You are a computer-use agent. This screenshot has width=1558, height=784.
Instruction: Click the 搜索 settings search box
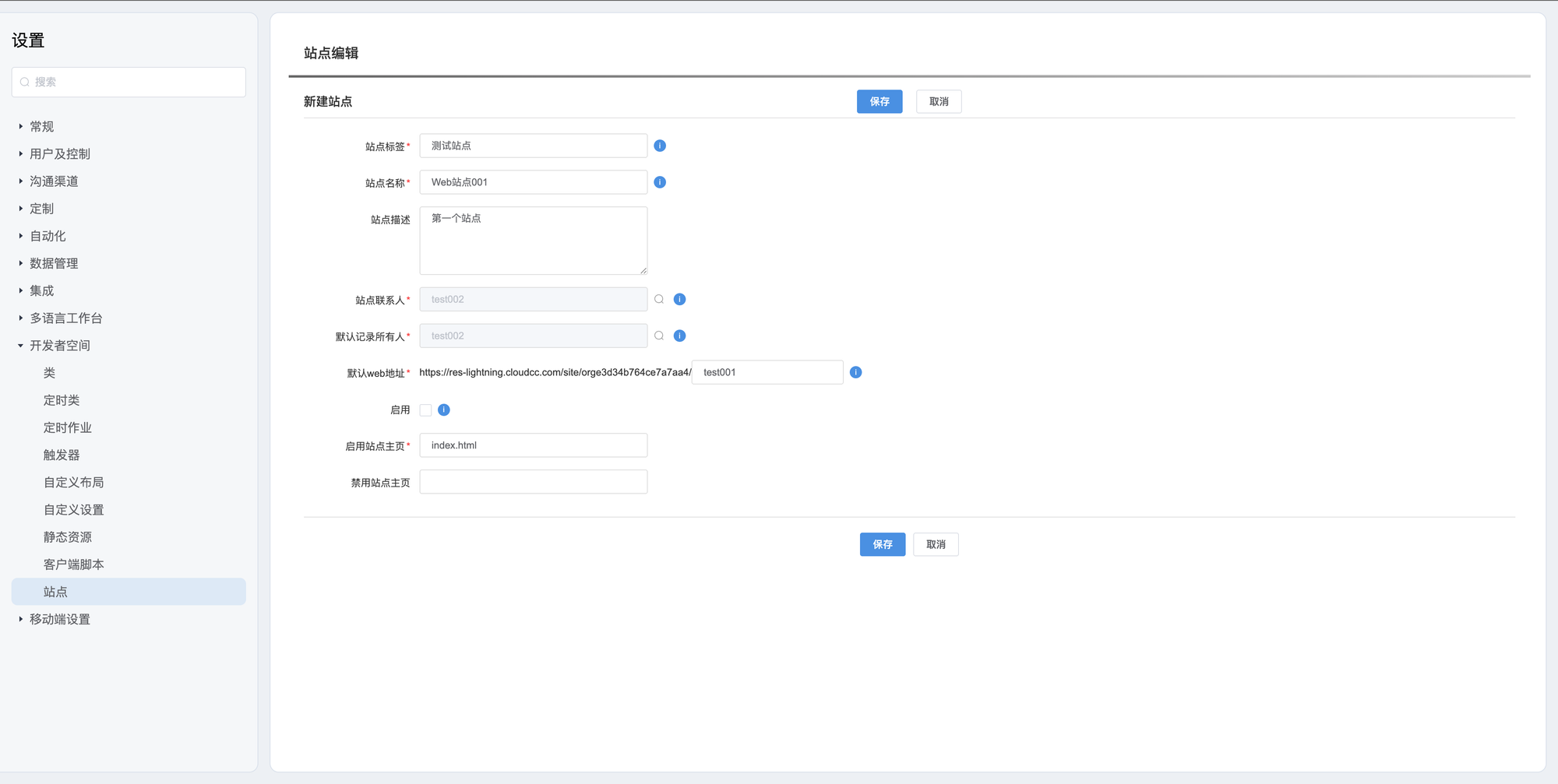[x=129, y=82]
